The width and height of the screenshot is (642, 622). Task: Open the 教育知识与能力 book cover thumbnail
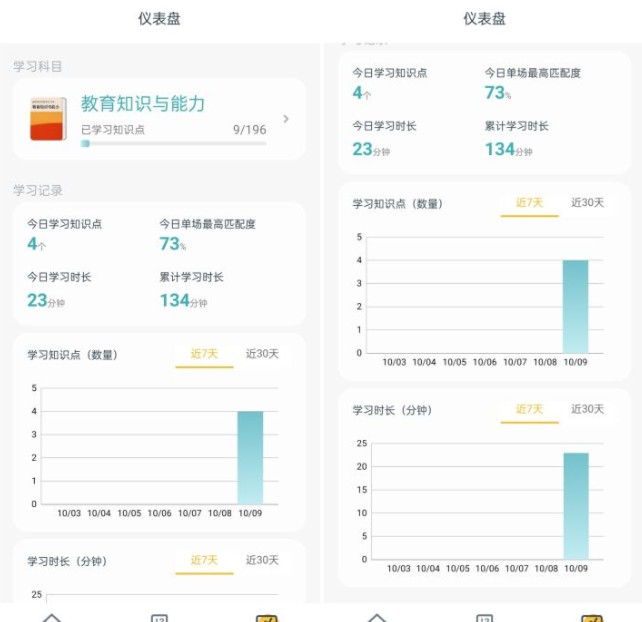click(48, 119)
